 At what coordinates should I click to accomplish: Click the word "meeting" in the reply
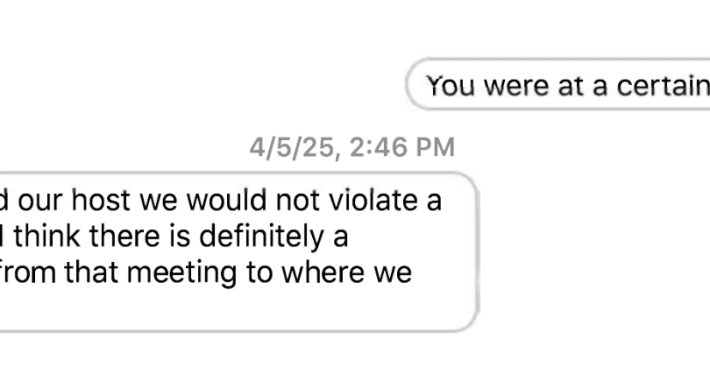point(182,273)
